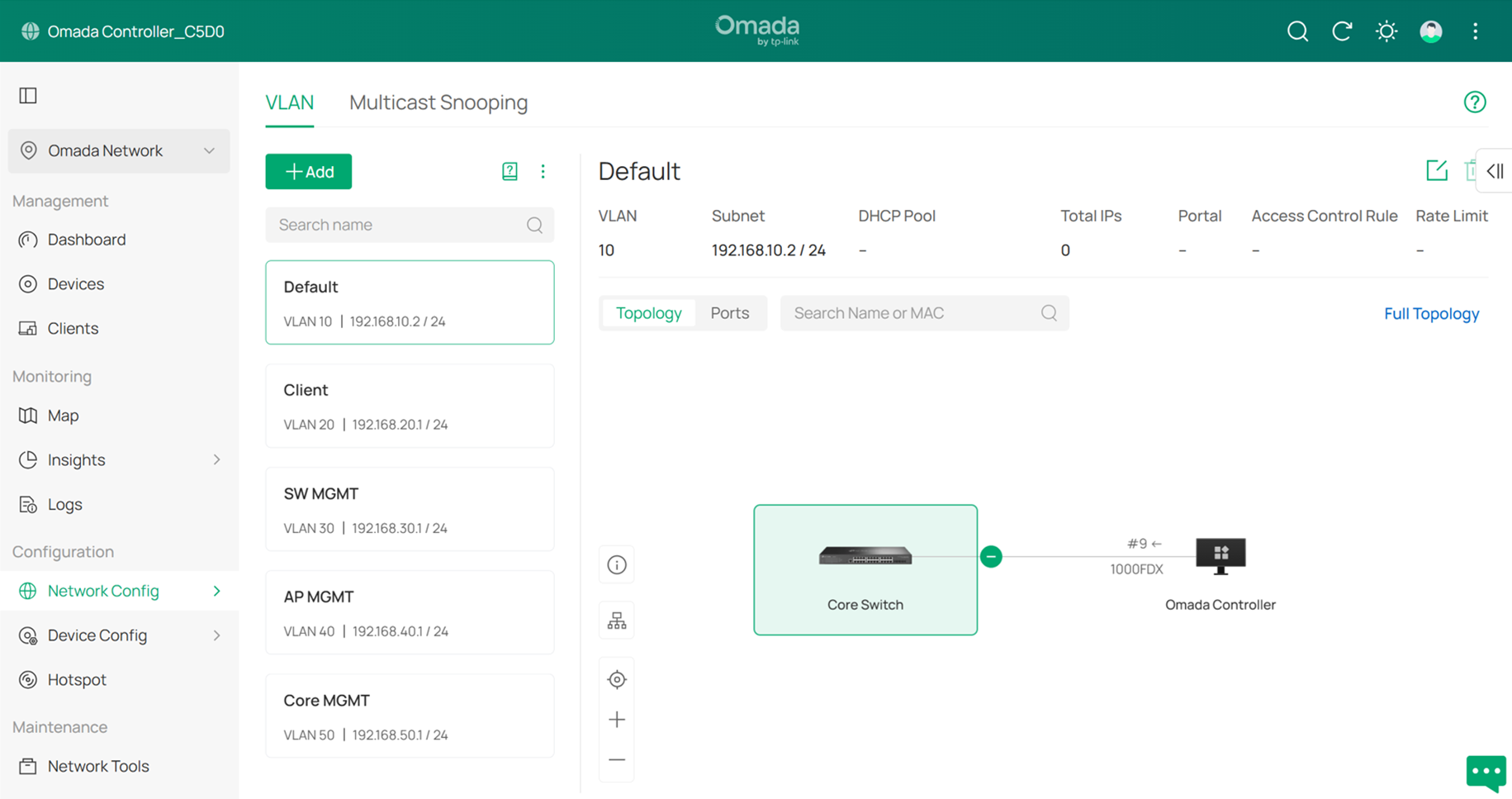The height and width of the screenshot is (799, 1512).
Task: Click the edit icon for Default VLAN
Action: point(1436,171)
